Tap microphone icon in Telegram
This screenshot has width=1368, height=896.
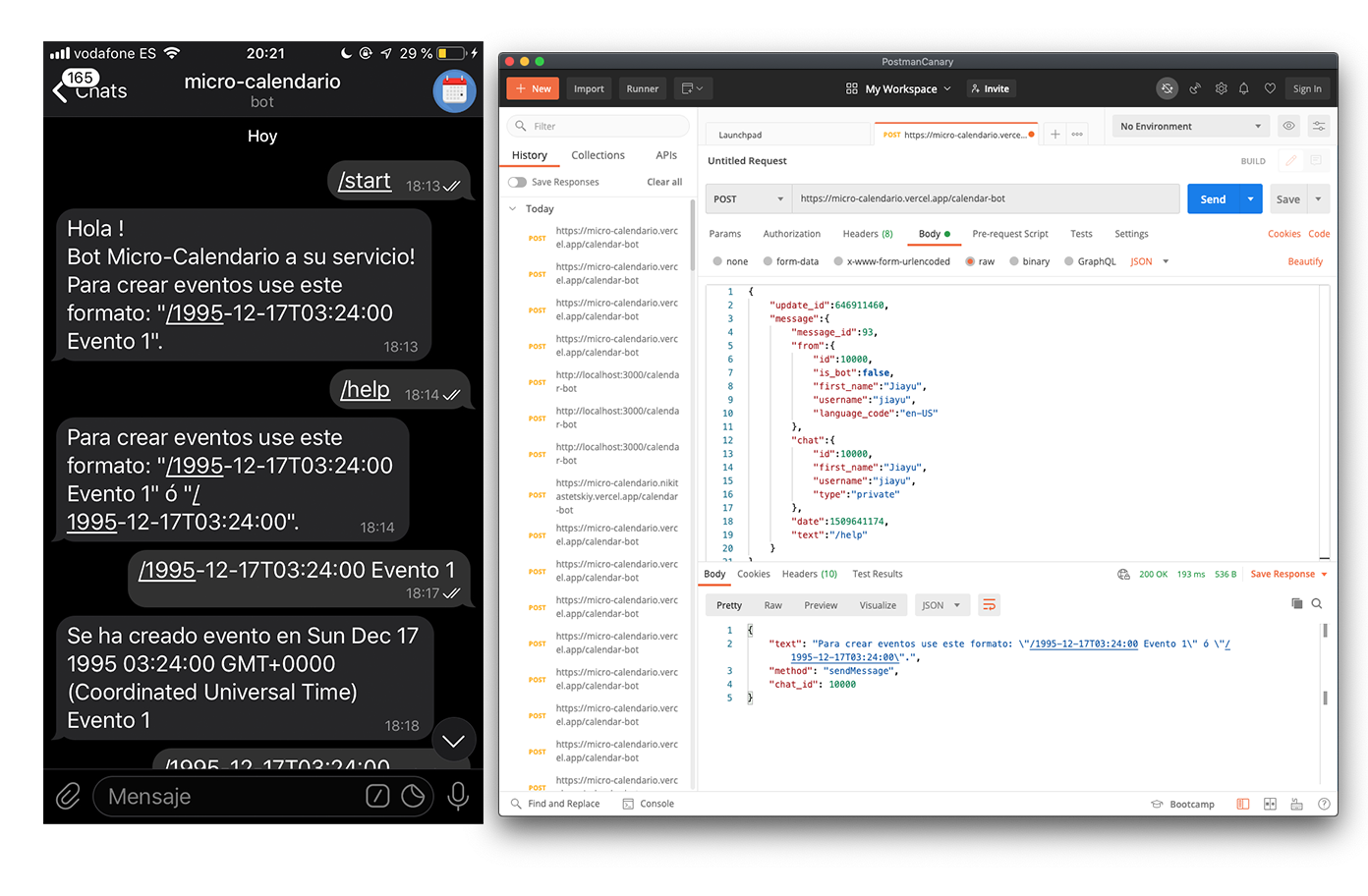tap(458, 796)
